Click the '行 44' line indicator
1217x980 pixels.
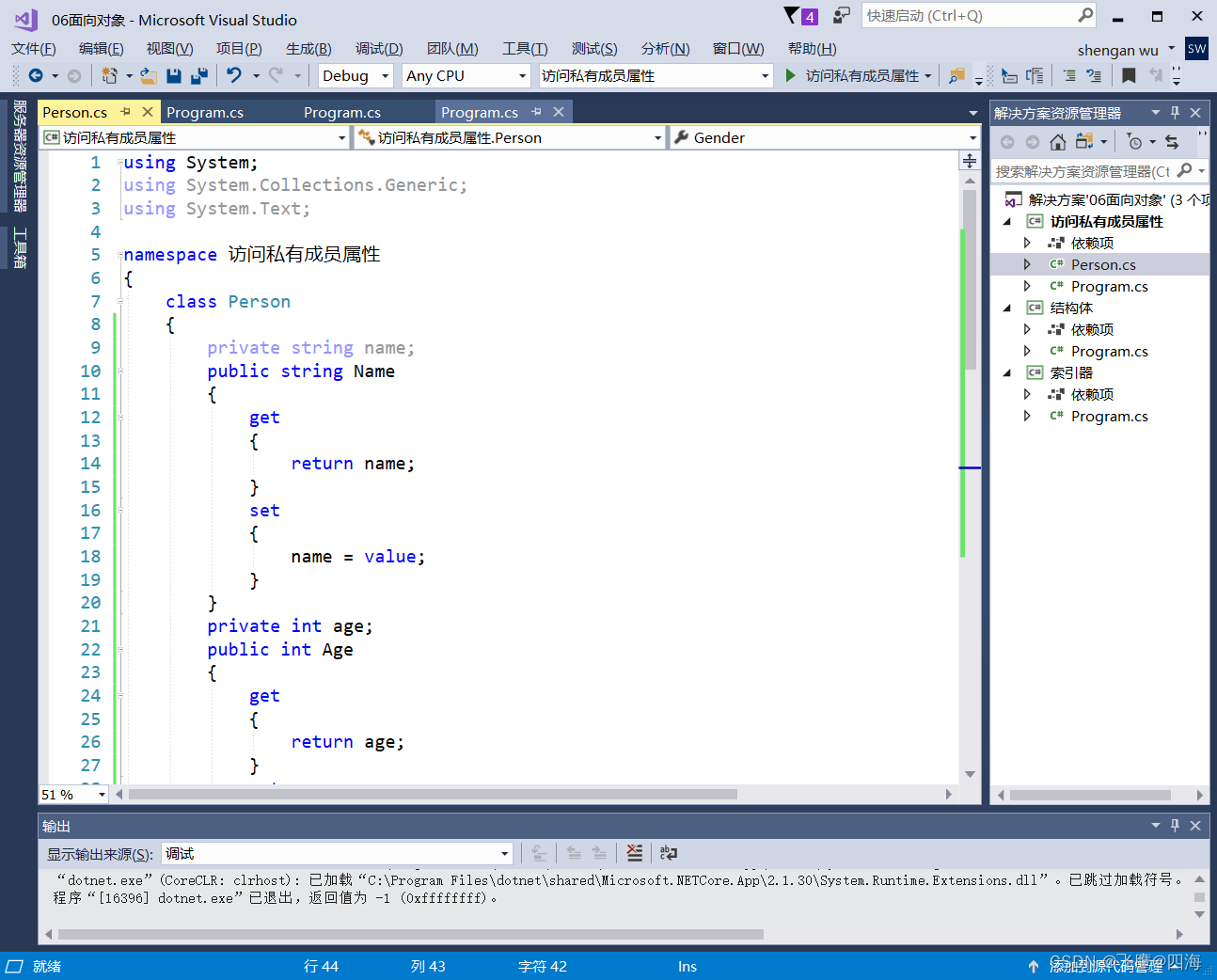click(x=321, y=967)
